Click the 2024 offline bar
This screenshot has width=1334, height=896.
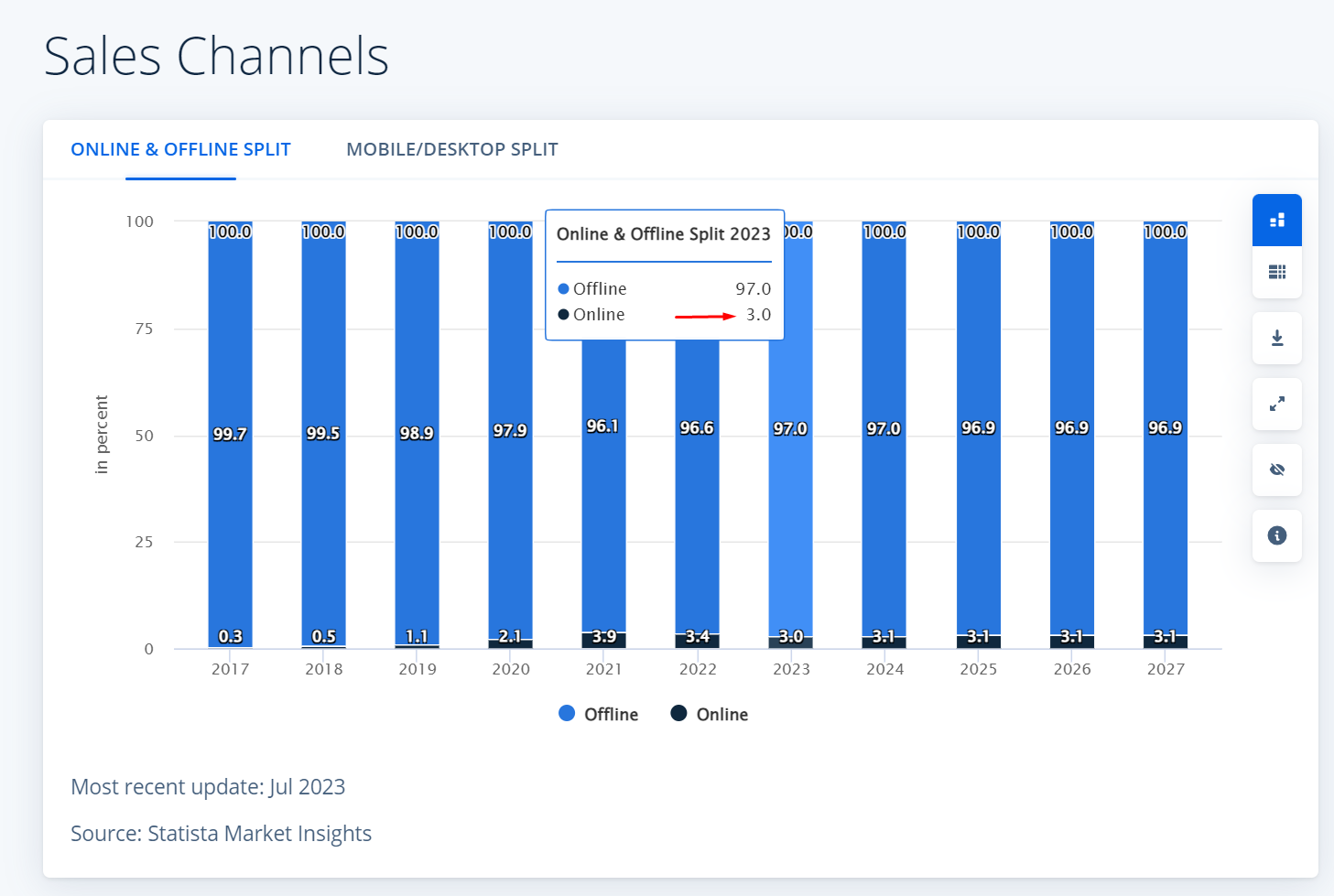[x=884, y=428]
